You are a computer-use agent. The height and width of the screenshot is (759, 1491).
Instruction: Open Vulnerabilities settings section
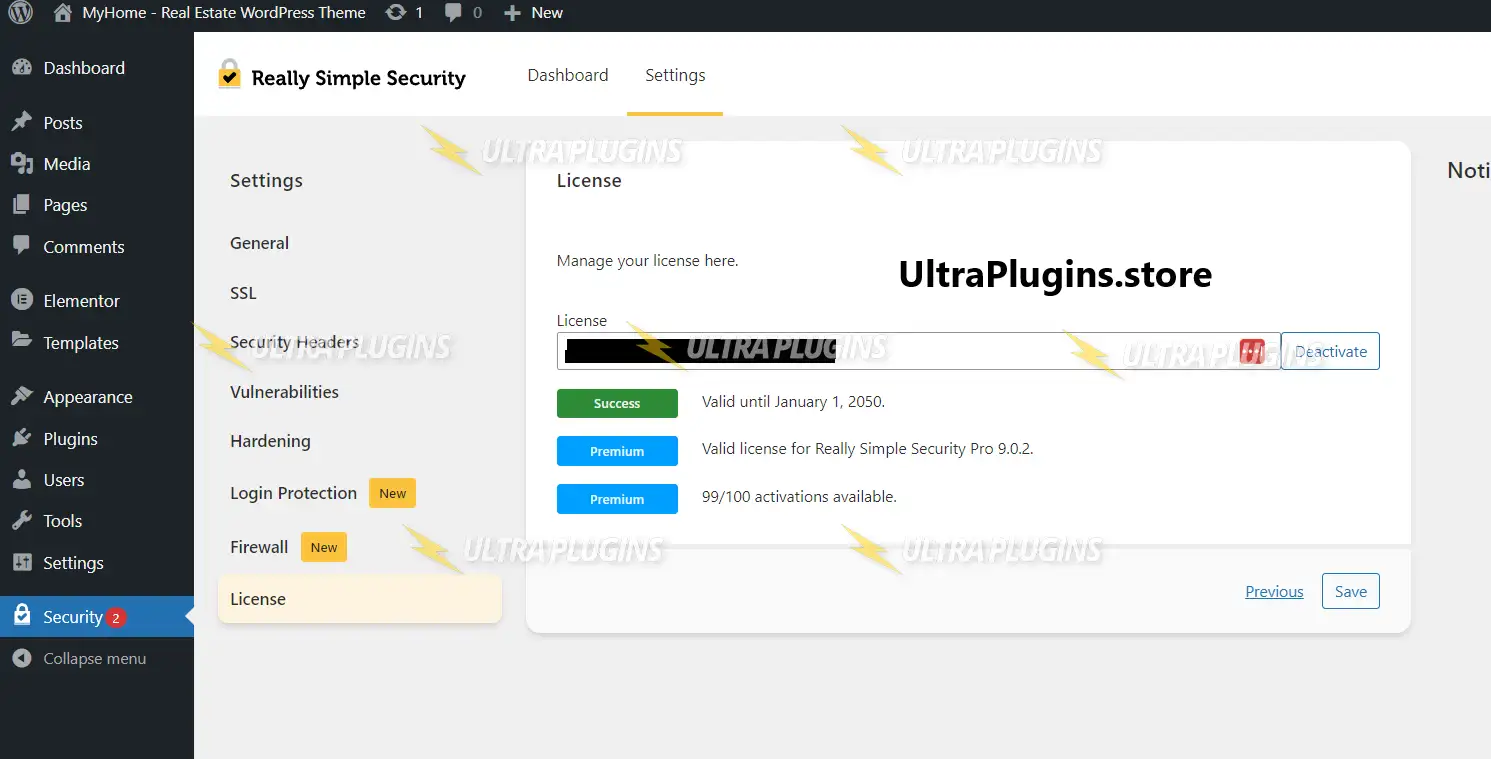284,392
